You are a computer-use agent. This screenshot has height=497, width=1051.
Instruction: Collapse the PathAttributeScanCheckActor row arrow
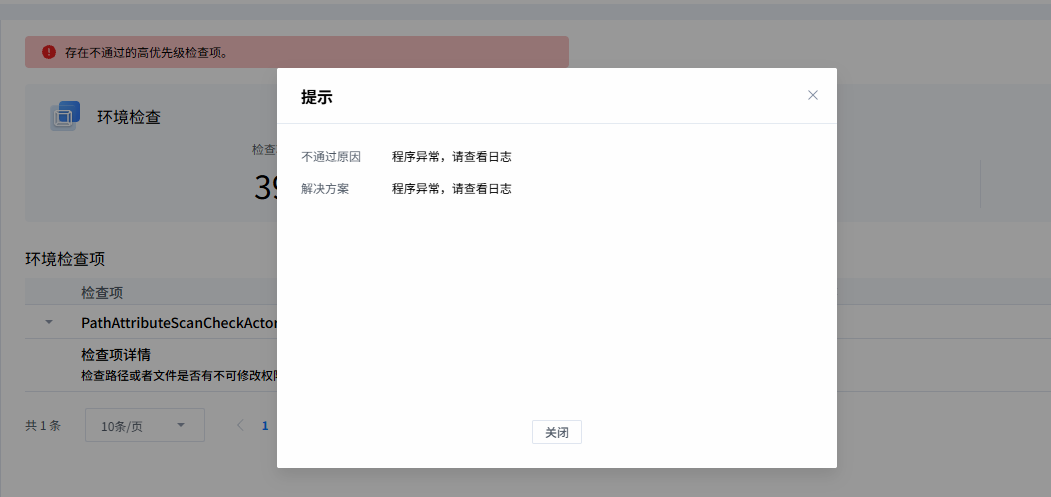[49, 323]
